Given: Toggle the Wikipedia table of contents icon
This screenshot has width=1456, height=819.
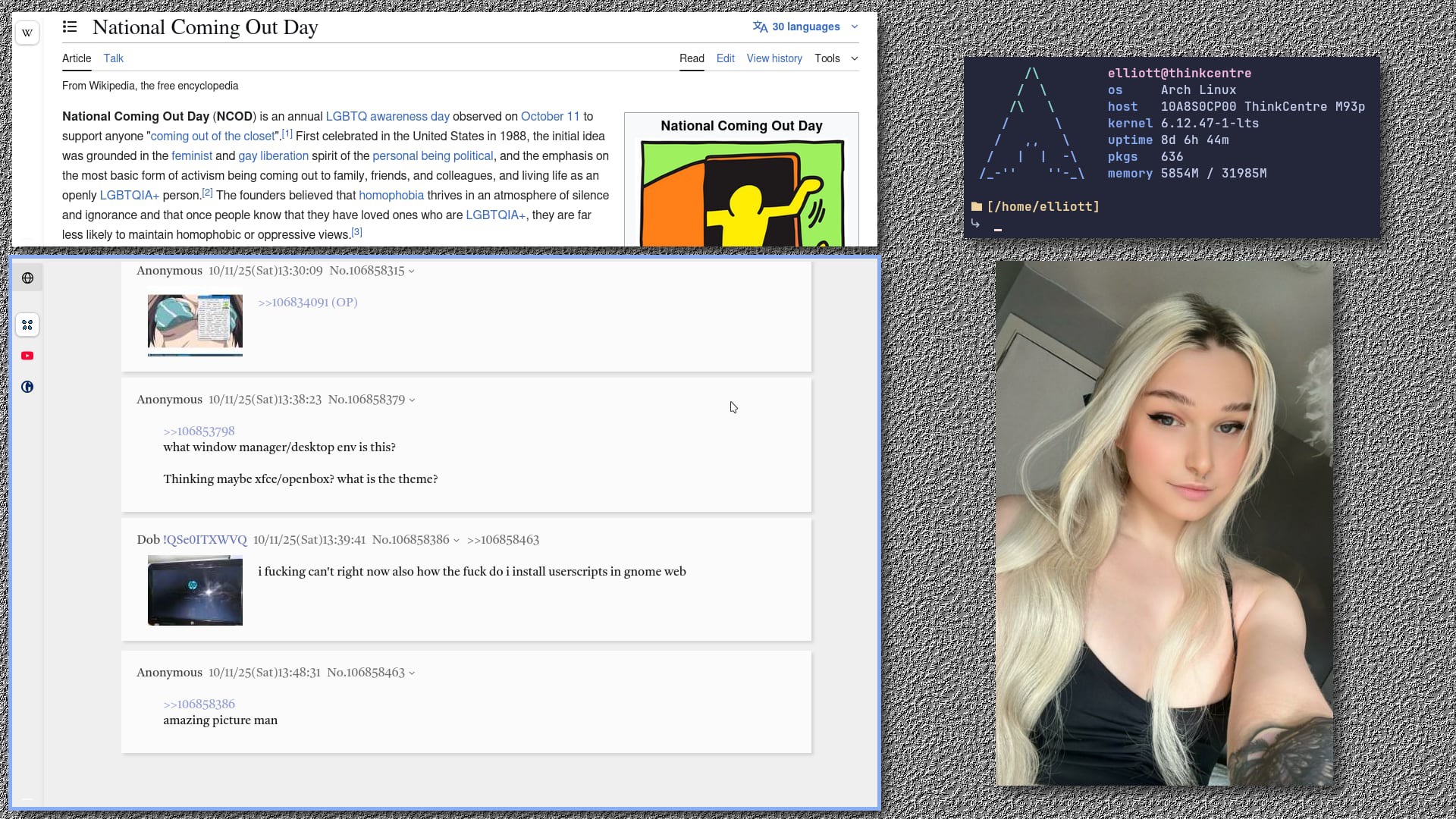Looking at the screenshot, I should point(70,27).
